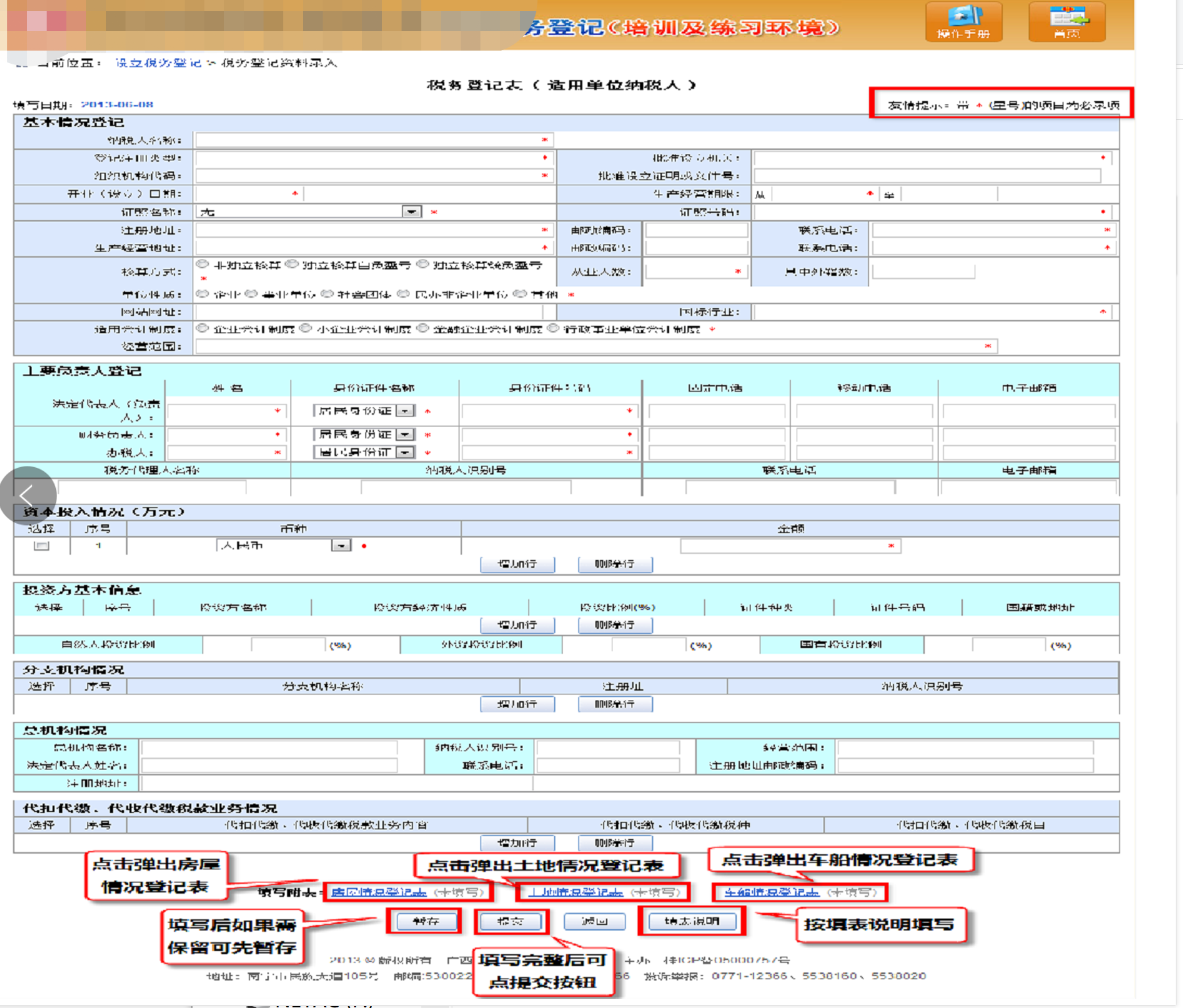Click the 证照号码 input field

pyautogui.click(x=933, y=212)
